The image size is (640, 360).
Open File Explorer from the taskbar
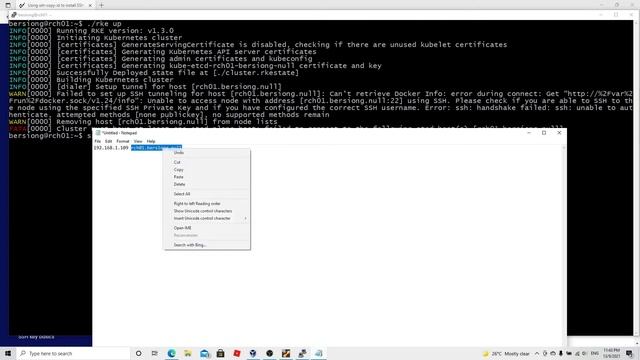(x=188, y=353)
